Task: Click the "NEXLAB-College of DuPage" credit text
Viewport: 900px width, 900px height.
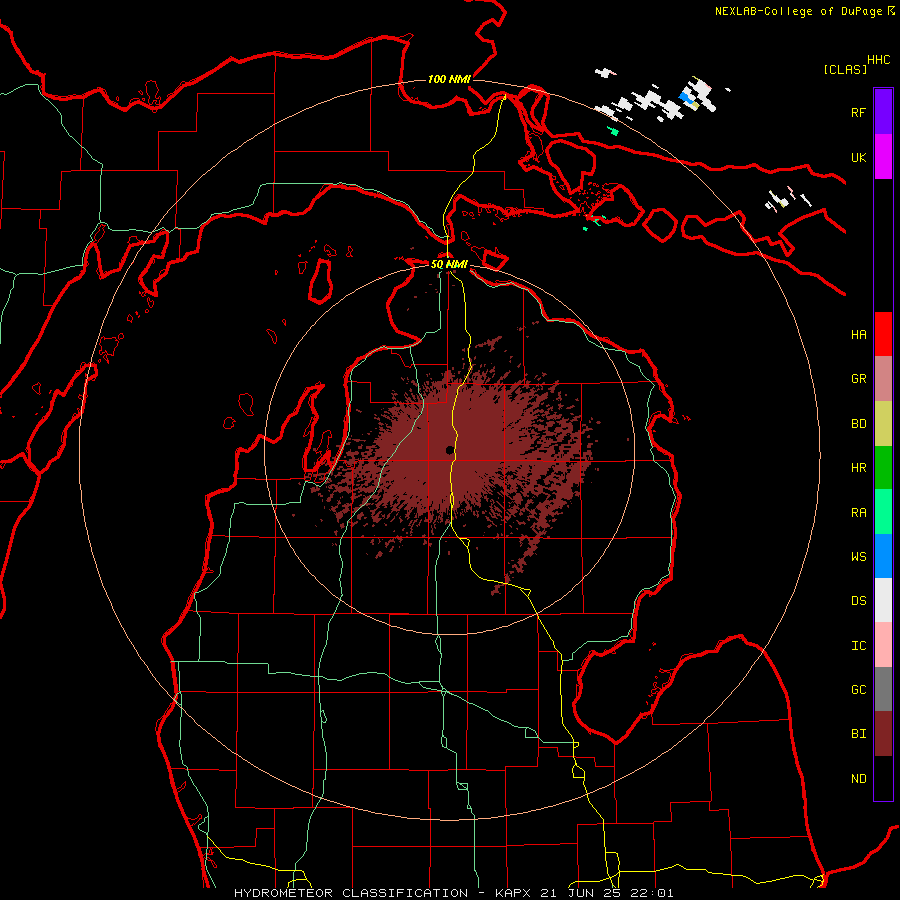Action: [x=798, y=11]
